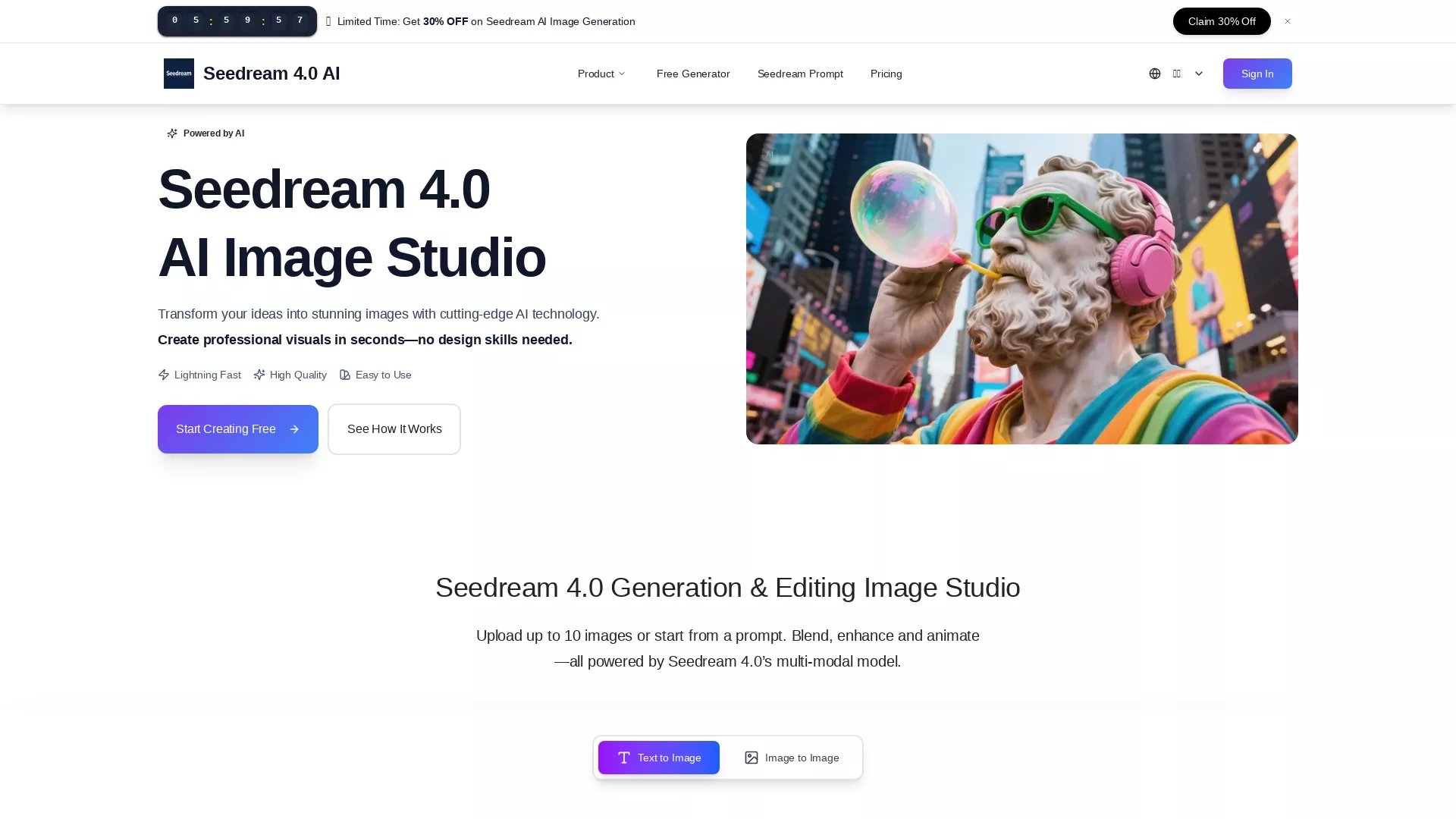Click the Image to Image picture icon

(x=752, y=758)
